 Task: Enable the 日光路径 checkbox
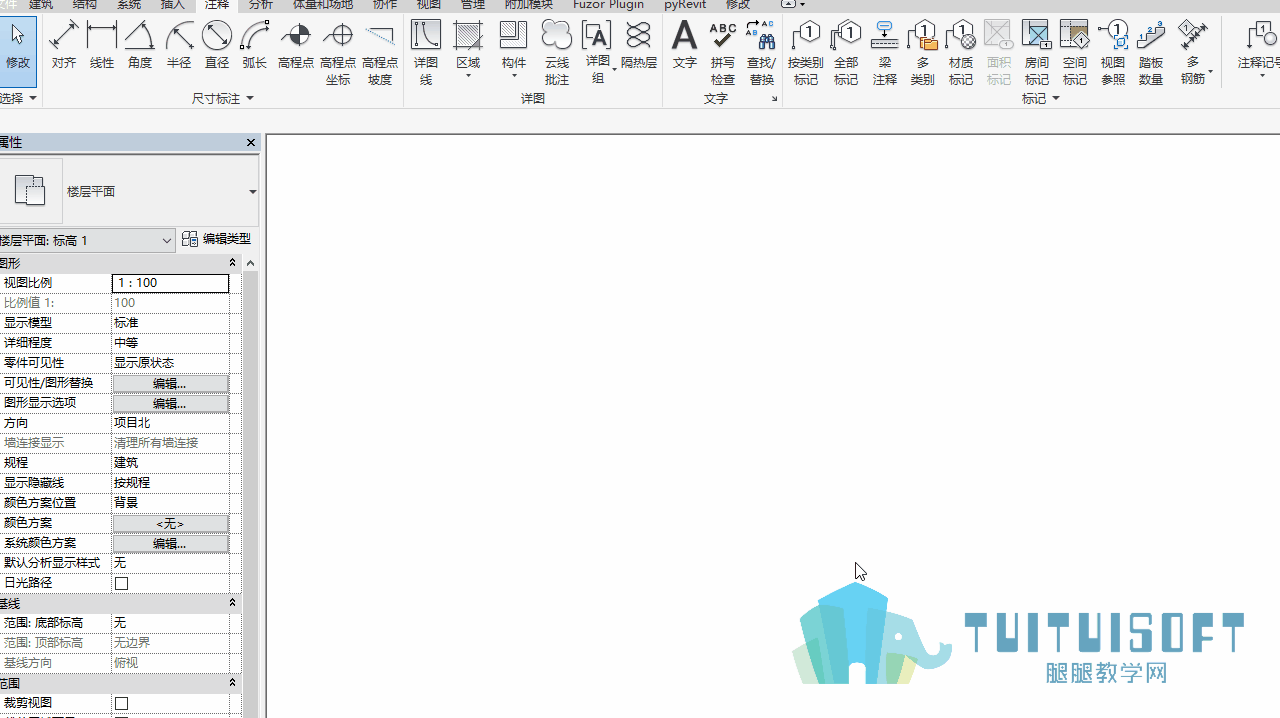122,583
